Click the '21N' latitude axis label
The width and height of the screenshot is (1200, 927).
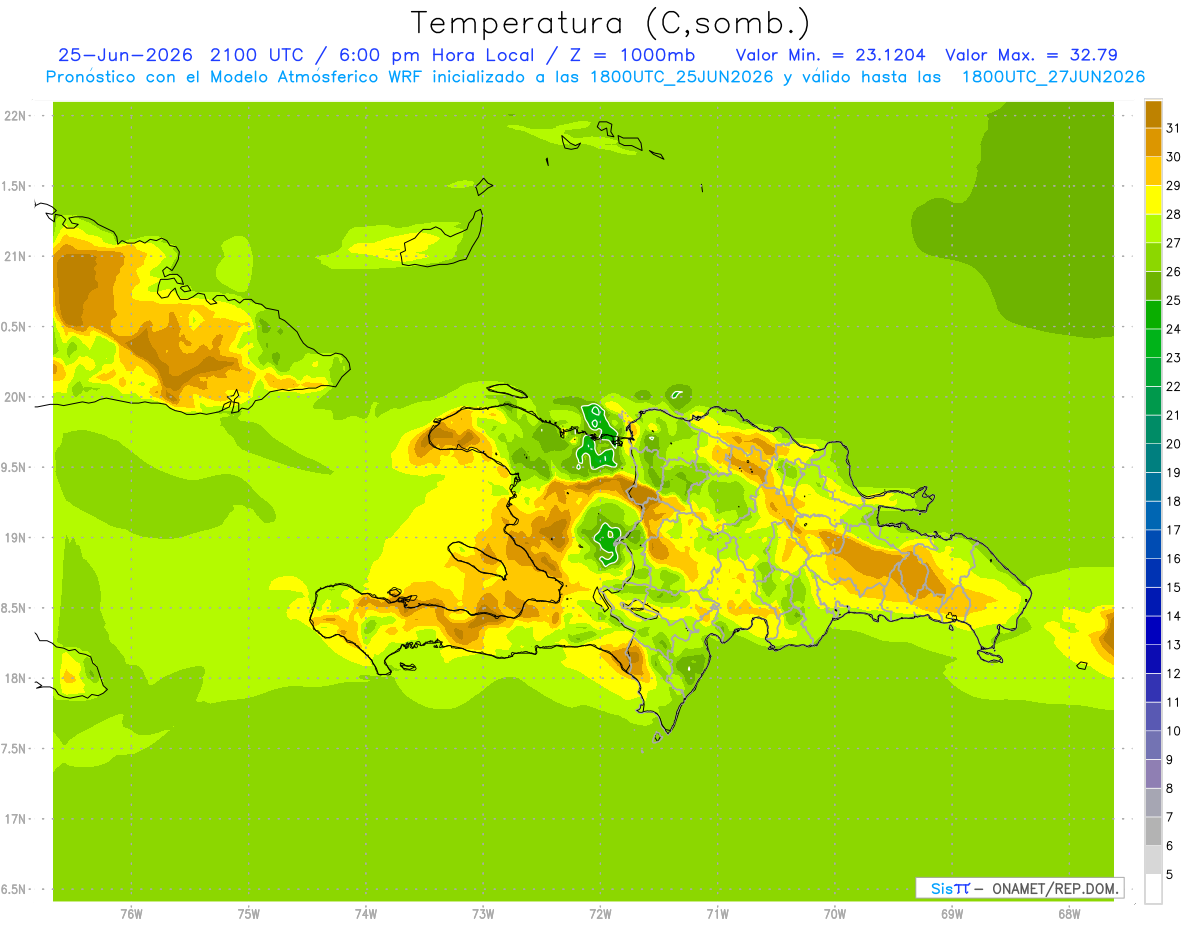[x=14, y=256]
